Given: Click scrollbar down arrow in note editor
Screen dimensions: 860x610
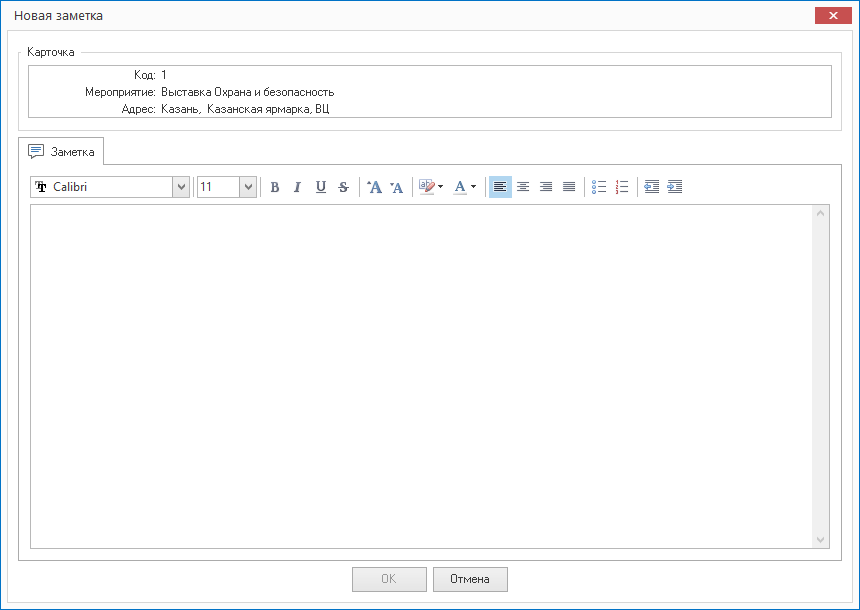Looking at the screenshot, I should tap(821, 540).
